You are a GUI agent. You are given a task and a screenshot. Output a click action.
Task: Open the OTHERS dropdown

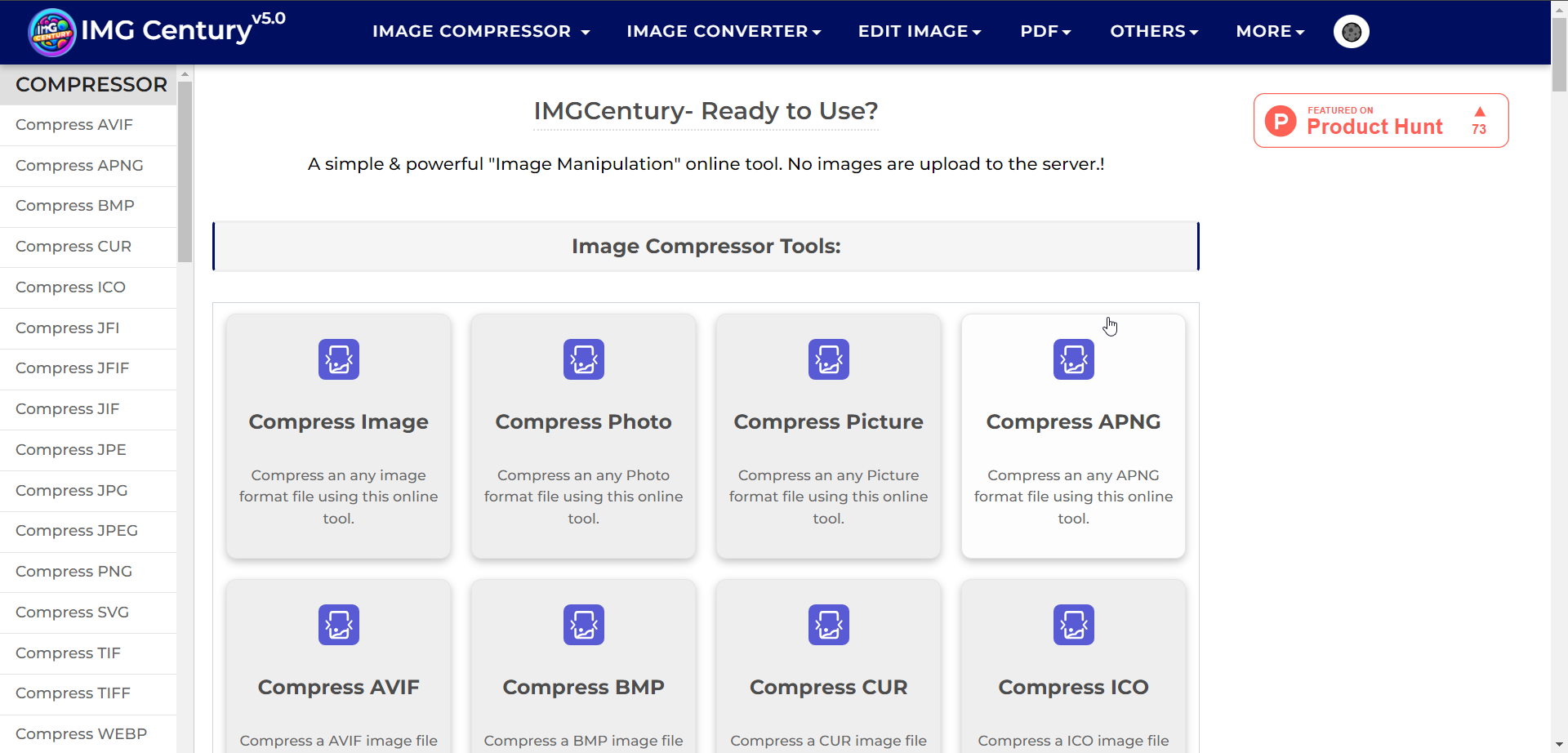tap(1154, 31)
